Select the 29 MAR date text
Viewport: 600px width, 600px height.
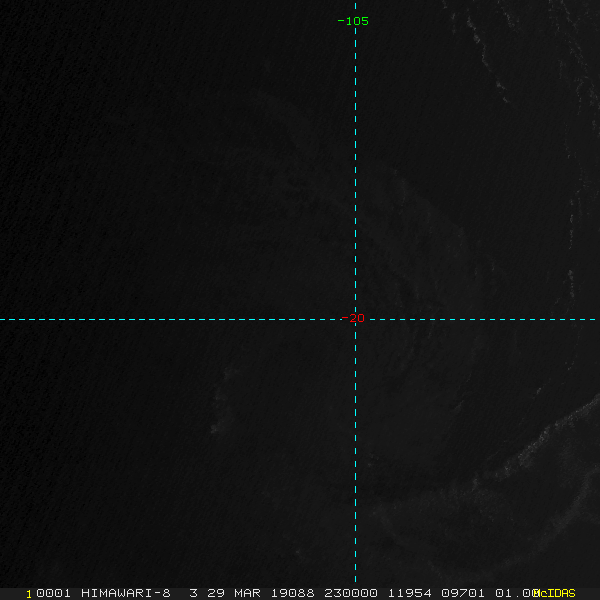click(234, 593)
